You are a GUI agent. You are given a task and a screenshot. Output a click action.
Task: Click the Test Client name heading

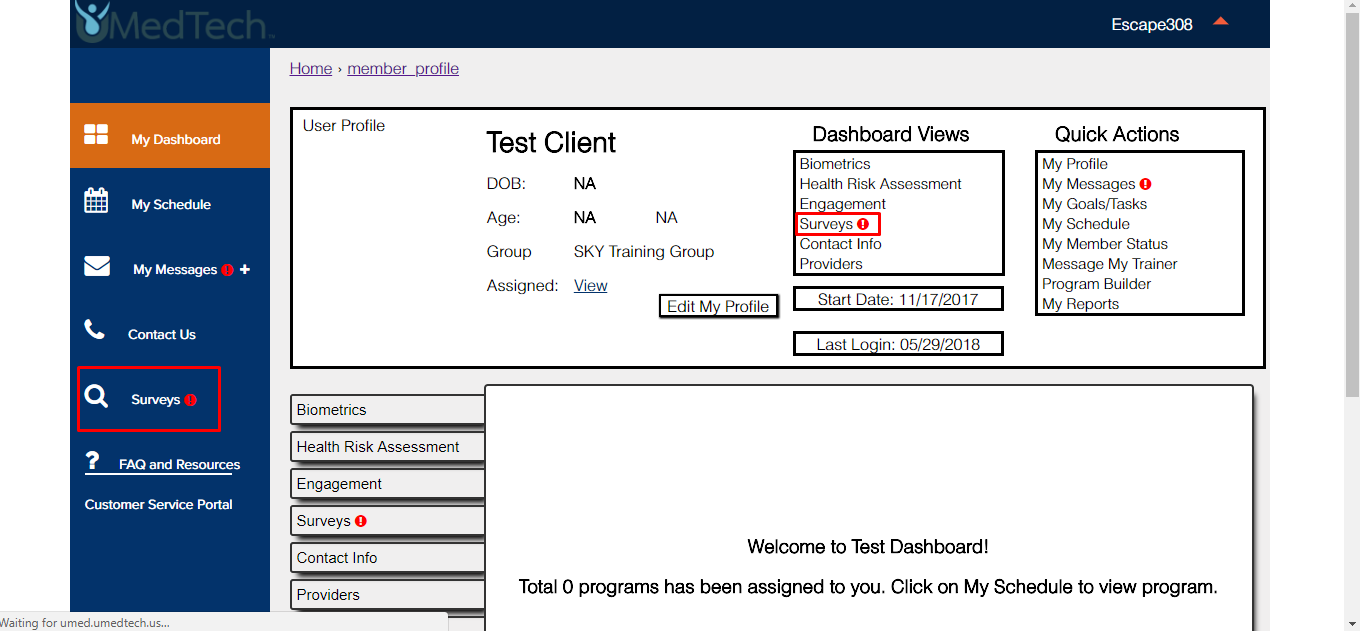click(551, 143)
